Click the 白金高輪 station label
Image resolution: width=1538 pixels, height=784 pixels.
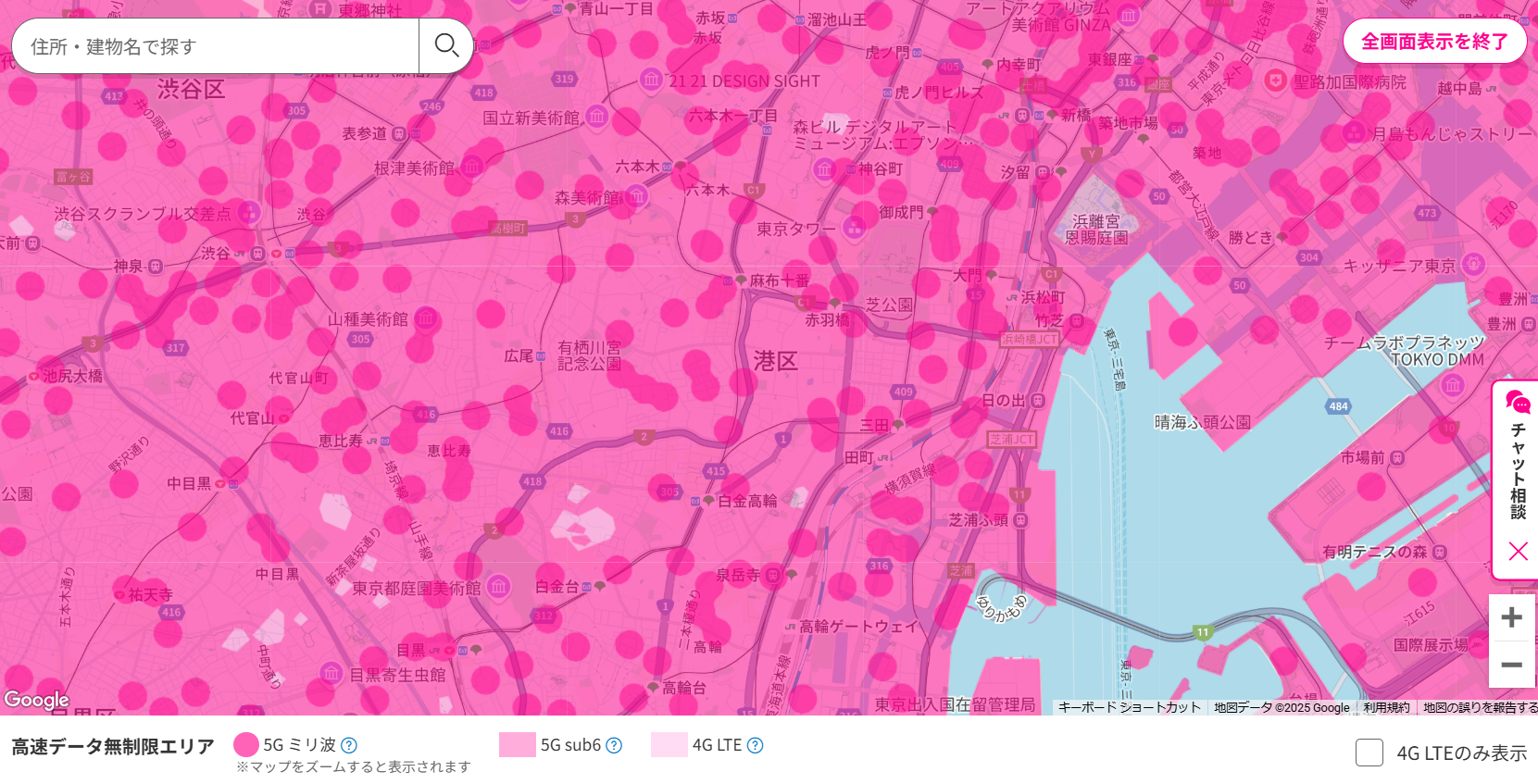pyautogui.click(x=747, y=501)
